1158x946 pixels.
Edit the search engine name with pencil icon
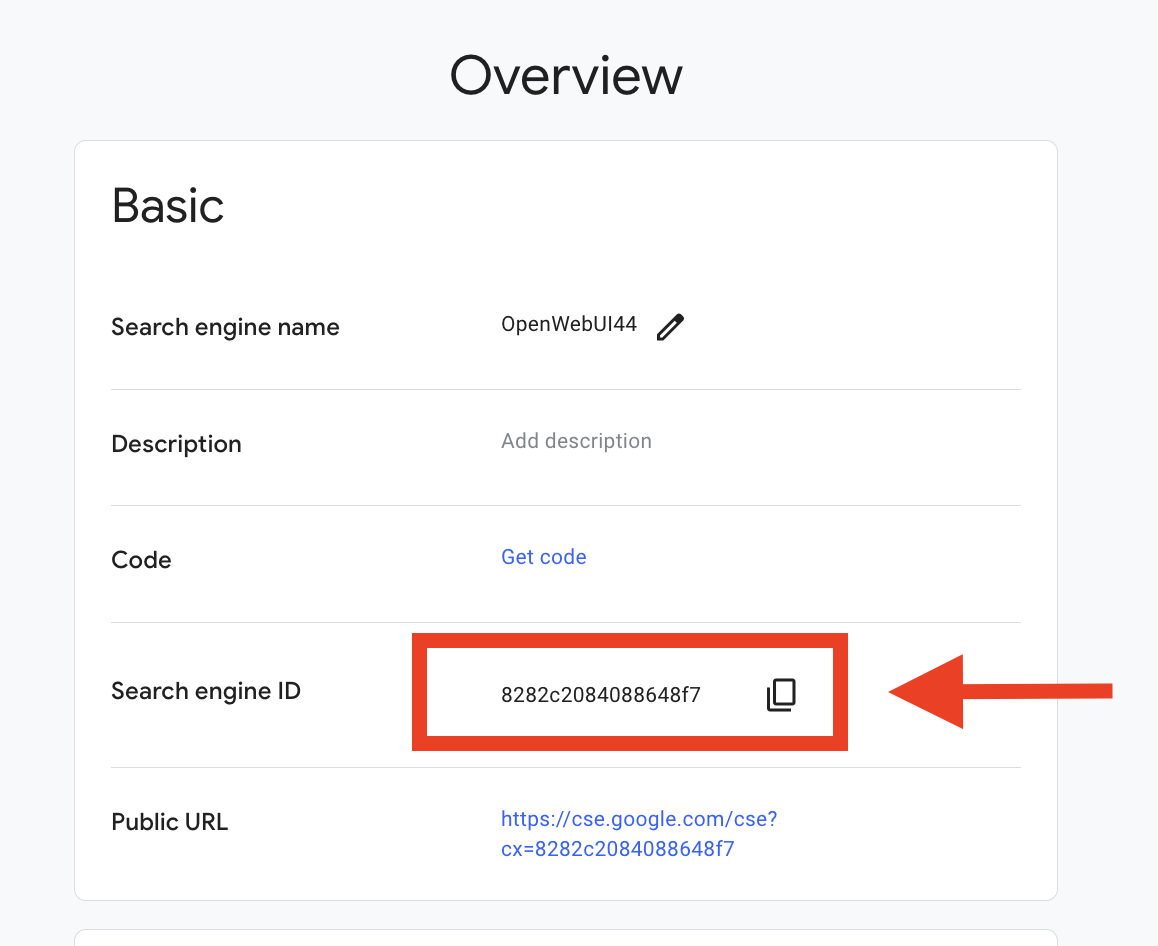tap(671, 326)
